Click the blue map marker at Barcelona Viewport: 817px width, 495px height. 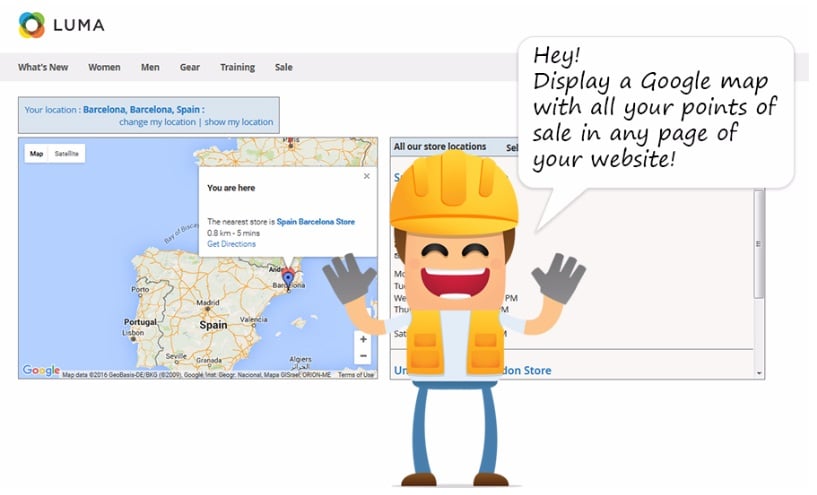tap(288, 281)
